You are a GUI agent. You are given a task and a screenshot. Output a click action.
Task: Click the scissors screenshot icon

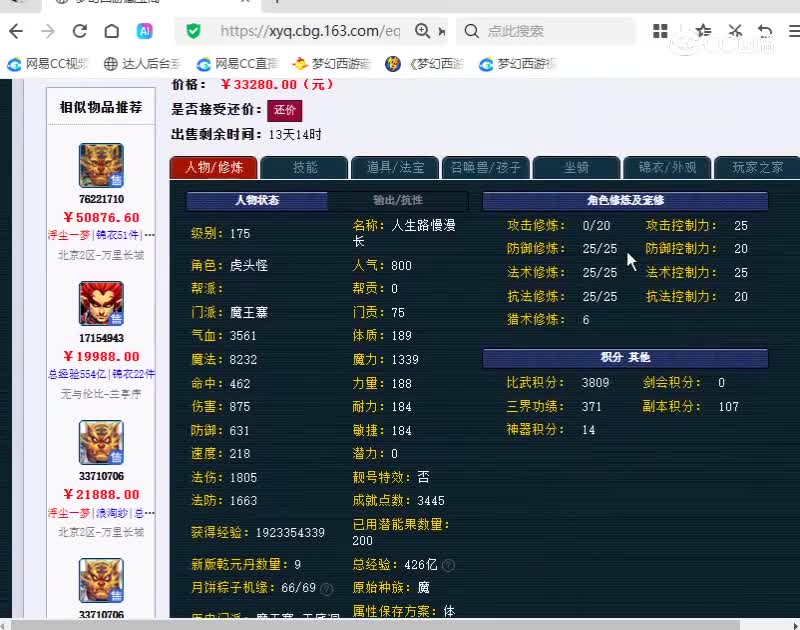click(x=735, y=31)
